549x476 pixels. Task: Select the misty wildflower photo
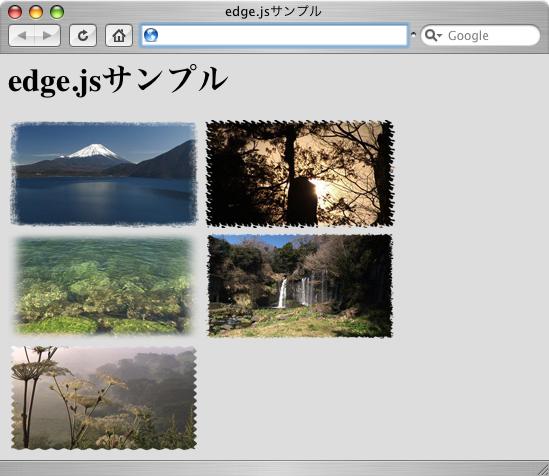tap(104, 398)
